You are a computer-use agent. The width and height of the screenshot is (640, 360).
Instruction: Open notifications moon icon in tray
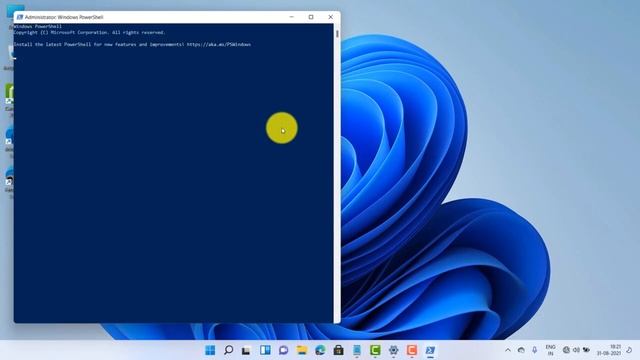[630, 350]
